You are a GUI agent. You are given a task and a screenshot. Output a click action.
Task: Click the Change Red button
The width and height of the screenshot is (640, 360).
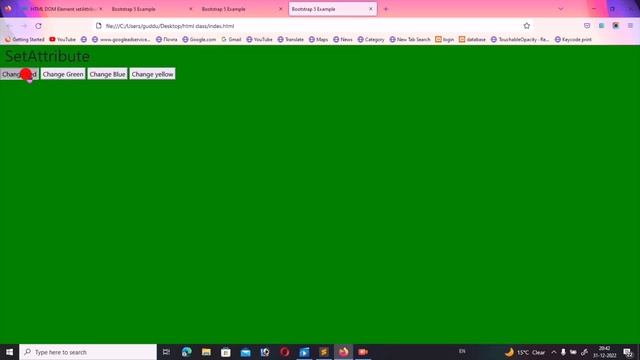point(19,74)
